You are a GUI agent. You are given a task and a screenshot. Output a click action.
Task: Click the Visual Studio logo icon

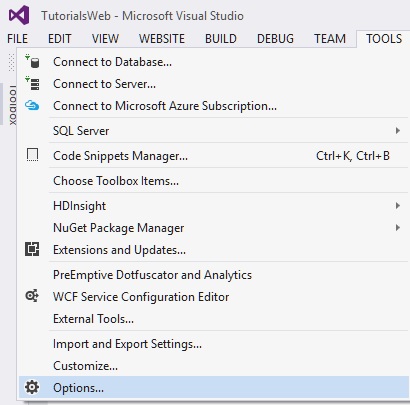(19, 15)
